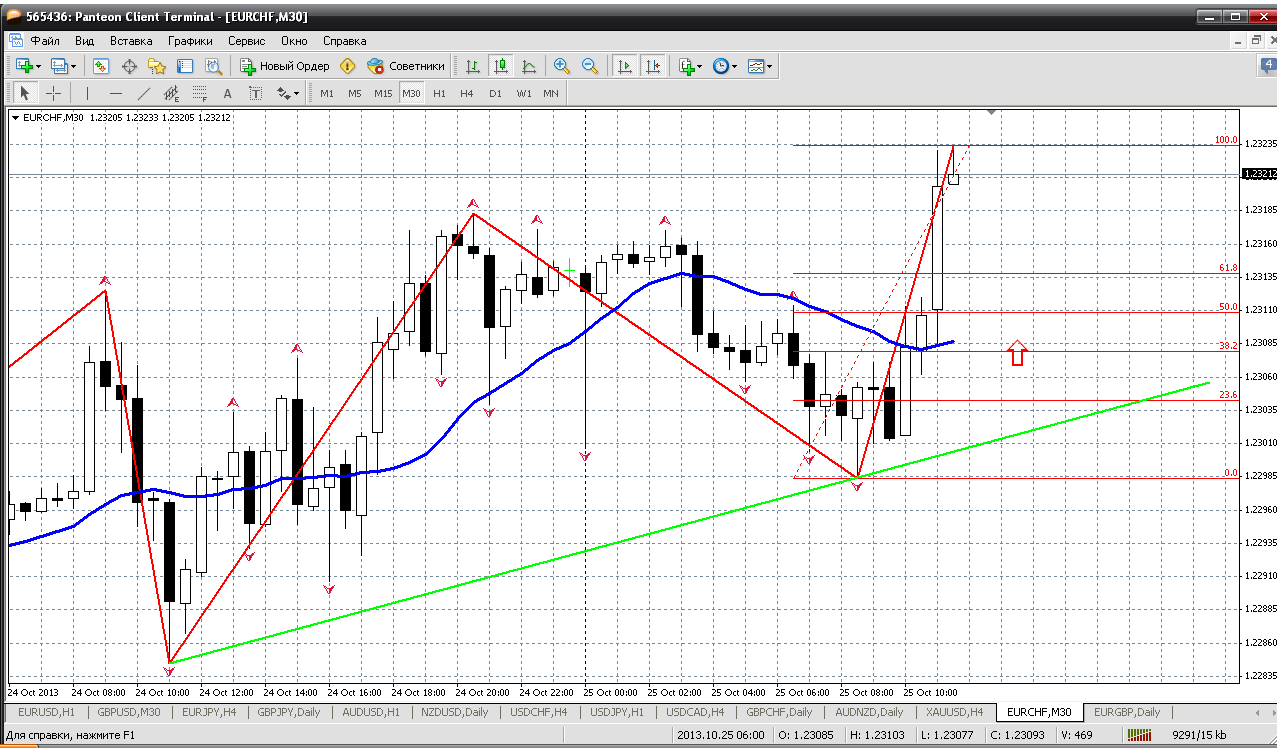Toggle chart Auto Scroll

624,66
